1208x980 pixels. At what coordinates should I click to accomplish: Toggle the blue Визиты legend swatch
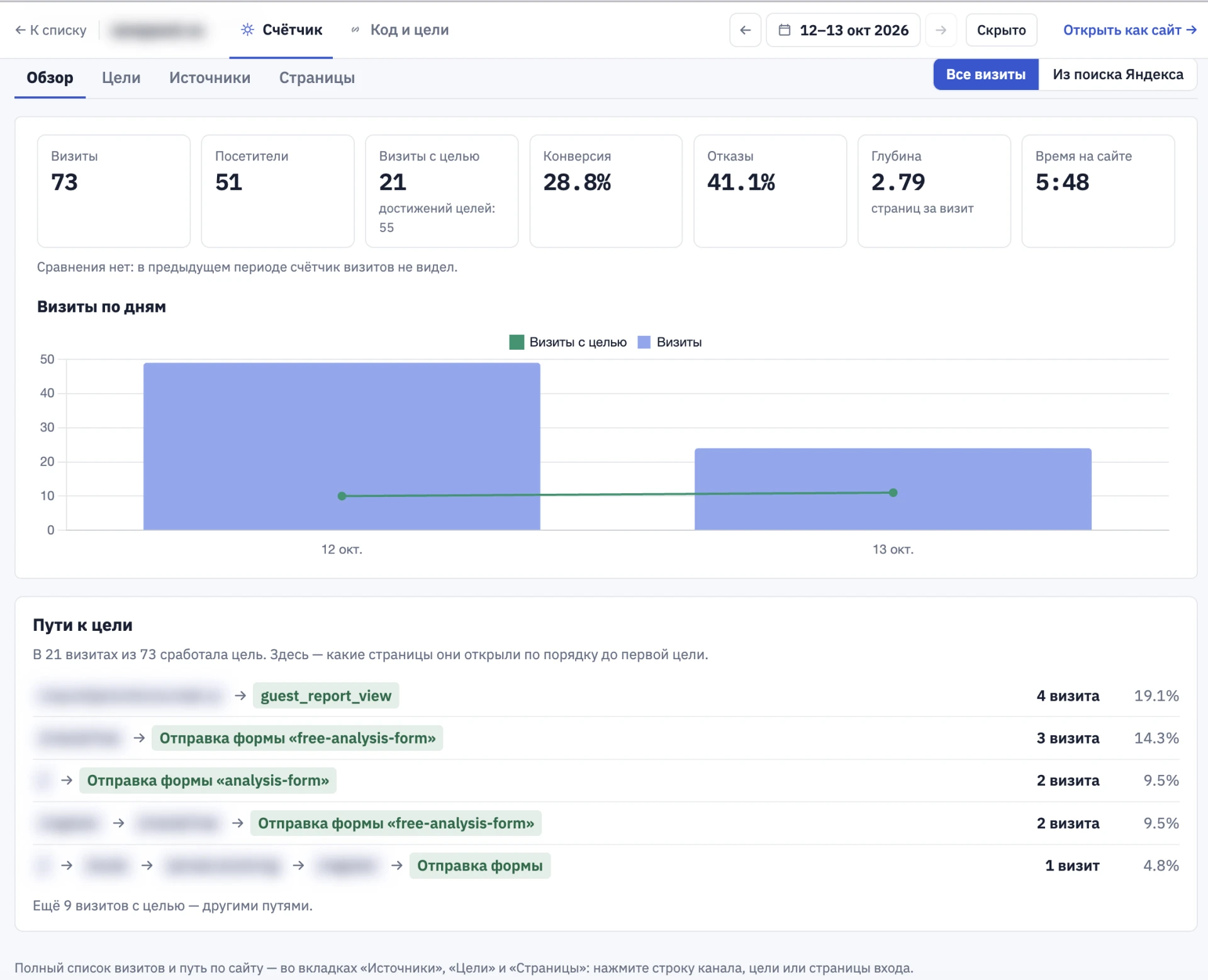click(644, 342)
